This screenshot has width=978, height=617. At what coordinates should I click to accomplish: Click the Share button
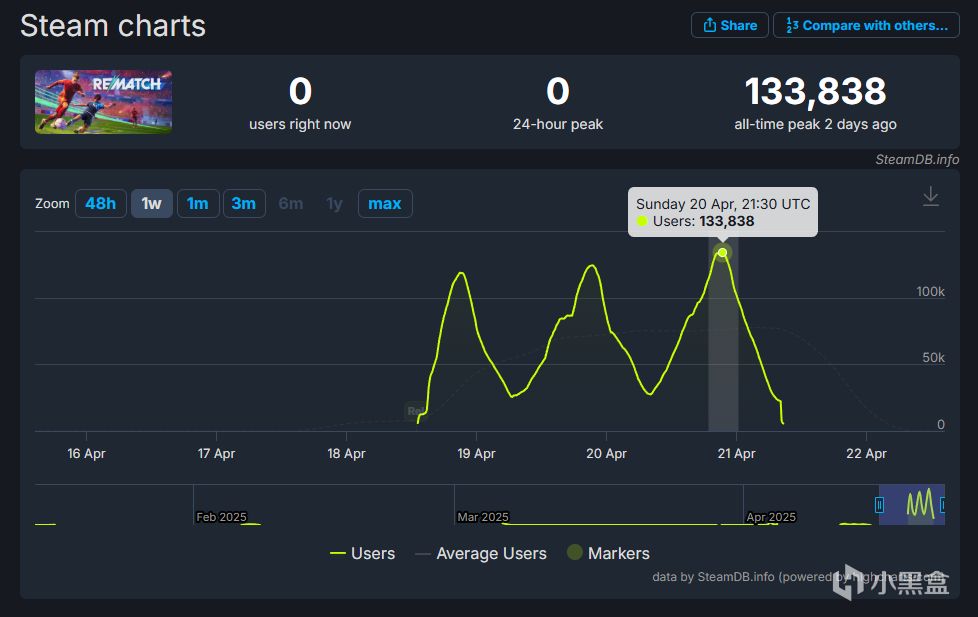[x=730, y=26]
